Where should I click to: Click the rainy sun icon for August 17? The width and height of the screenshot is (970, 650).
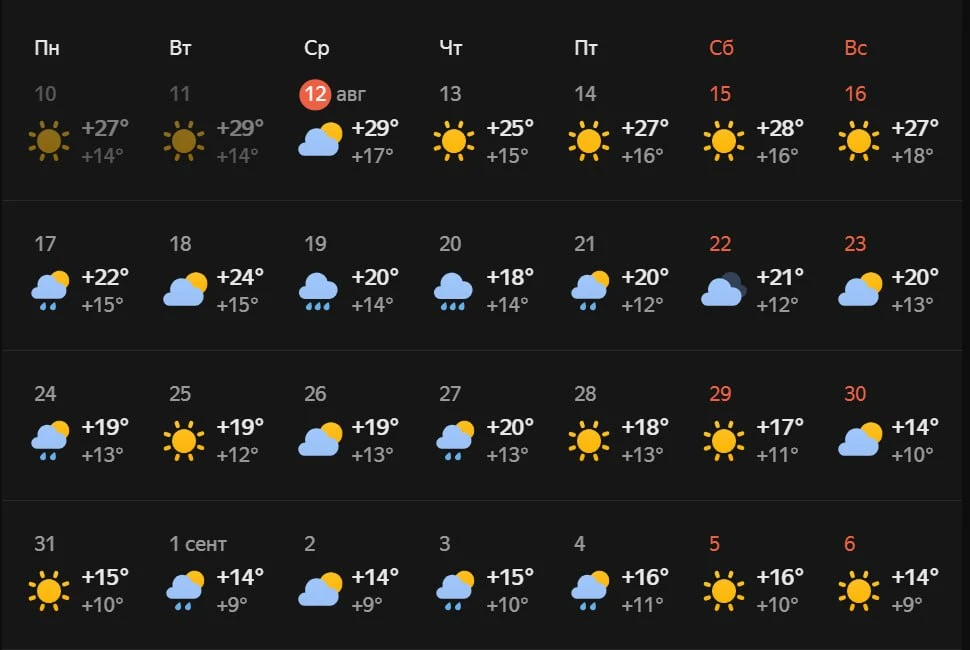49,291
